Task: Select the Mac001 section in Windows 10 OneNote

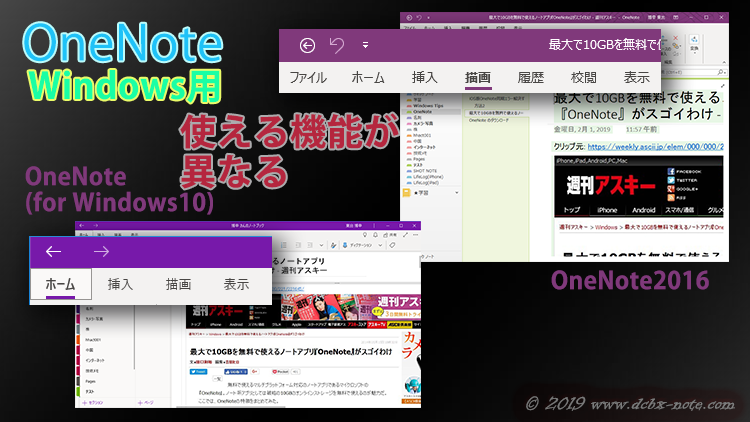Action: coord(93,340)
